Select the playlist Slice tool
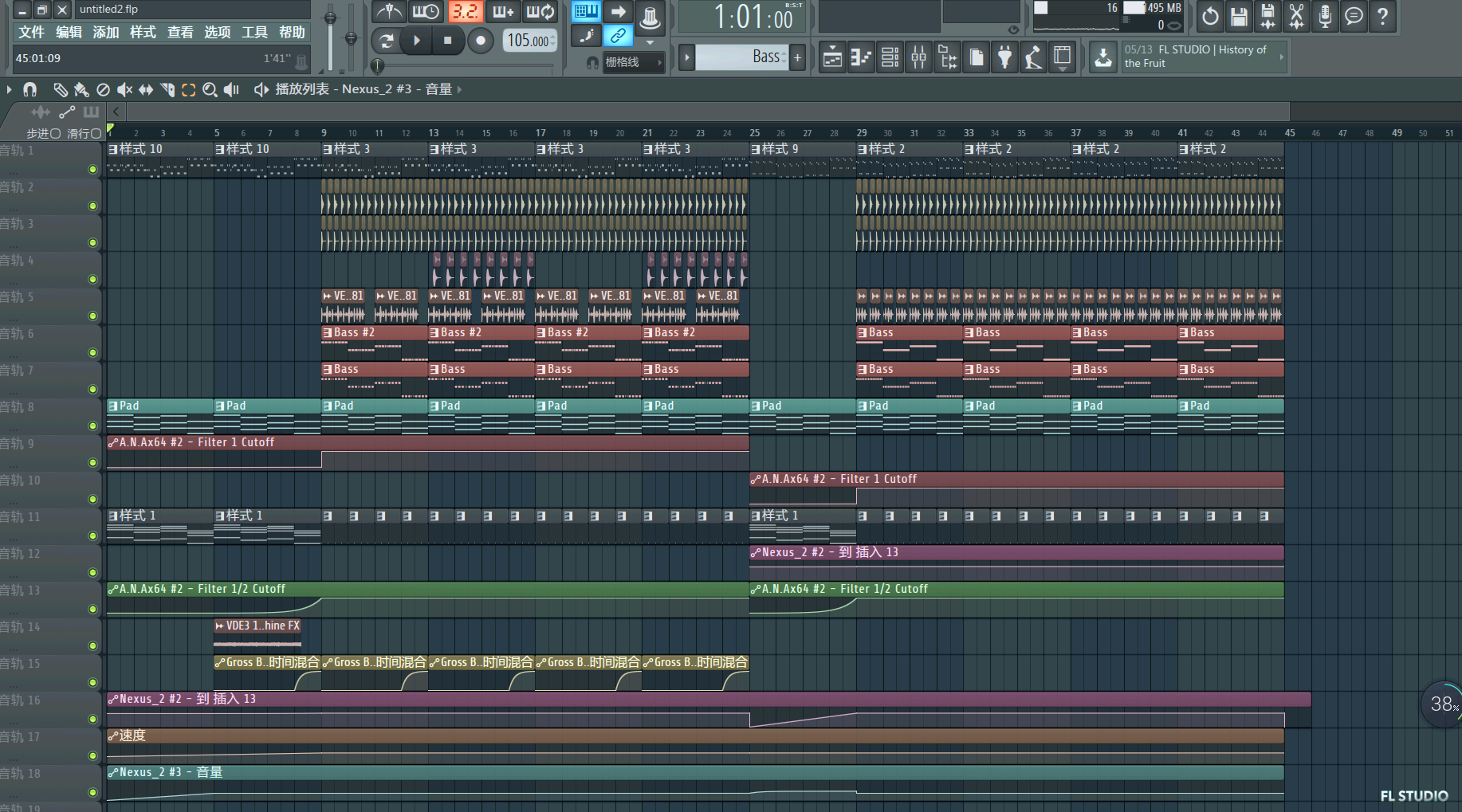Image resolution: width=1462 pixels, height=812 pixels. [167, 89]
